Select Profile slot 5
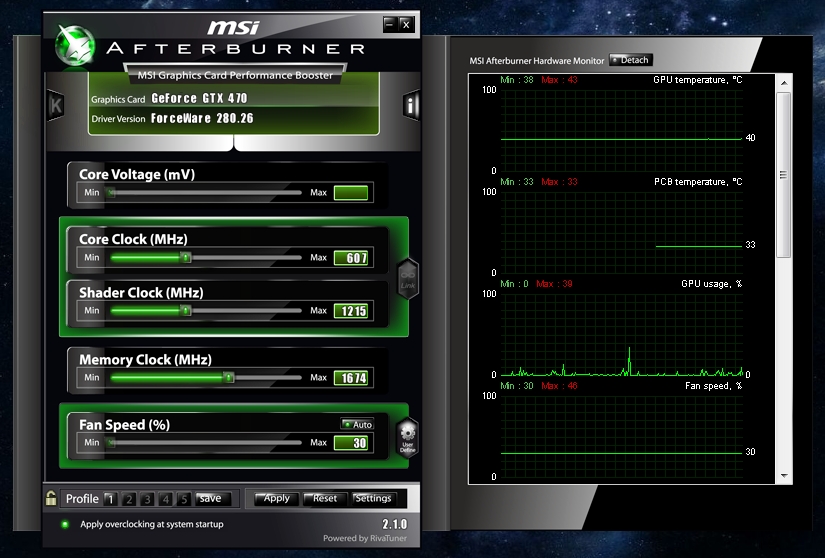This screenshot has height=558, width=825. (x=184, y=499)
